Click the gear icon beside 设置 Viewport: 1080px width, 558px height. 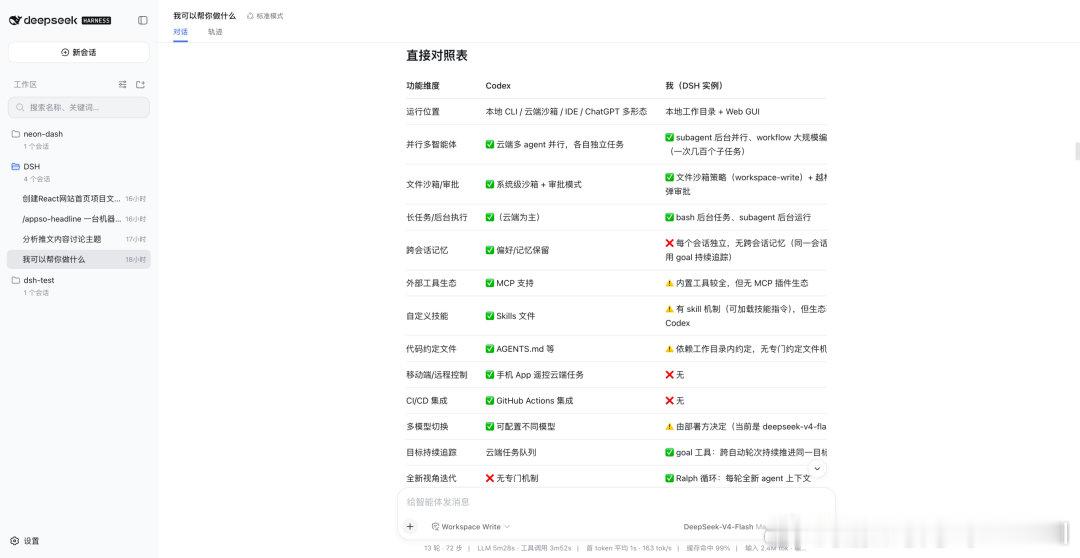point(15,541)
